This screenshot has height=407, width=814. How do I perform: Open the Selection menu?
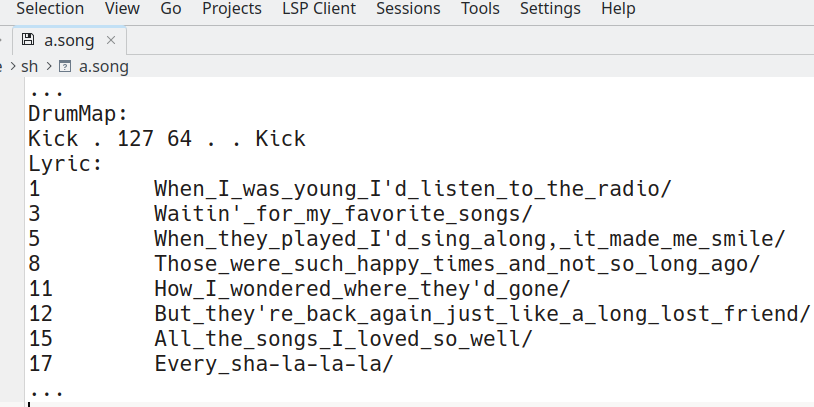tap(50, 9)
